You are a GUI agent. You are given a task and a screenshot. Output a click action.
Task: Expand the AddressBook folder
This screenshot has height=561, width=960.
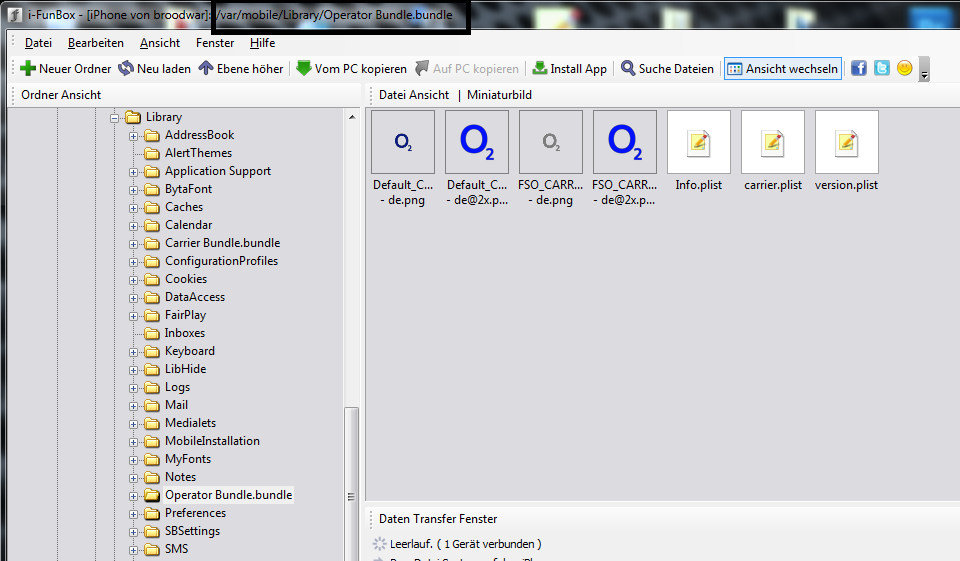(x=133, y=136)
